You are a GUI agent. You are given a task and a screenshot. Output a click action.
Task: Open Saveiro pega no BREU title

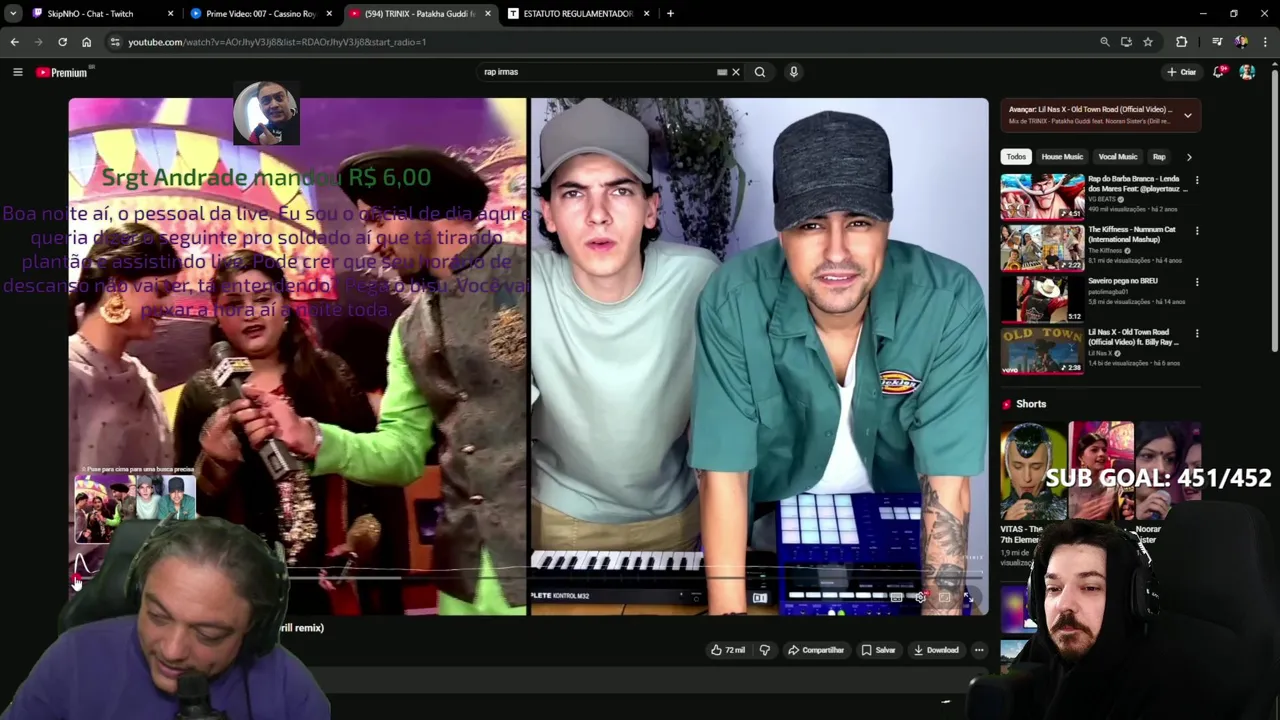1122,281
